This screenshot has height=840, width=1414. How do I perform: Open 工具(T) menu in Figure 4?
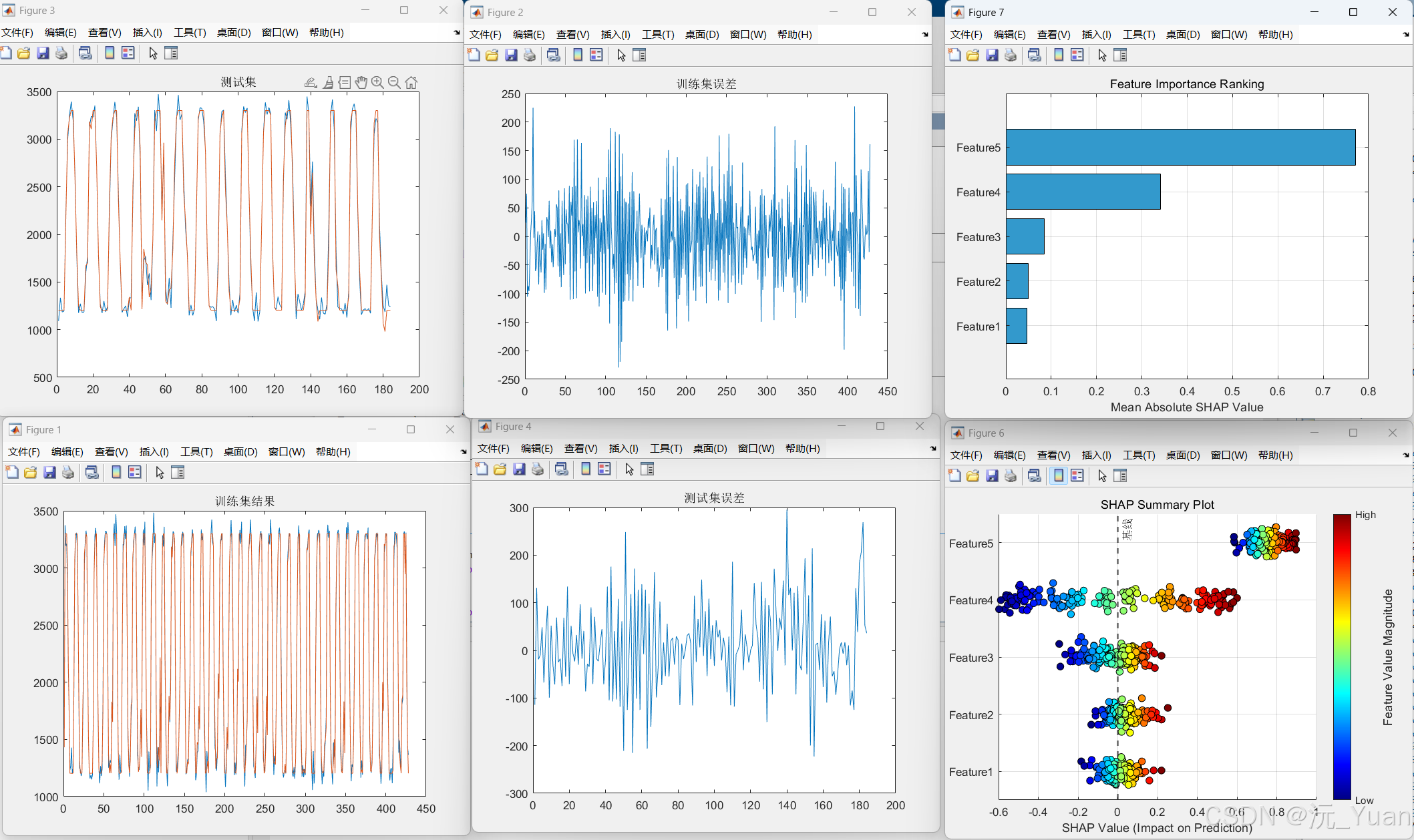(666, 449)
